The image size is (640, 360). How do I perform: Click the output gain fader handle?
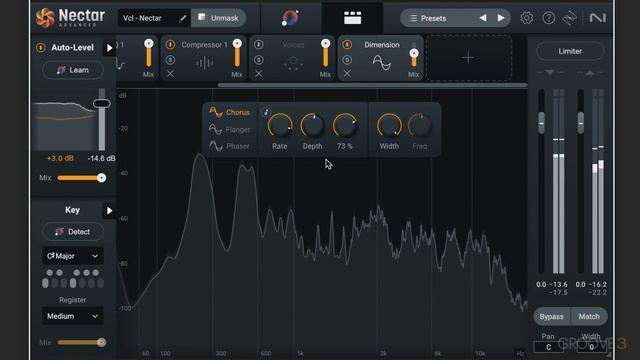tap(580, 122)
